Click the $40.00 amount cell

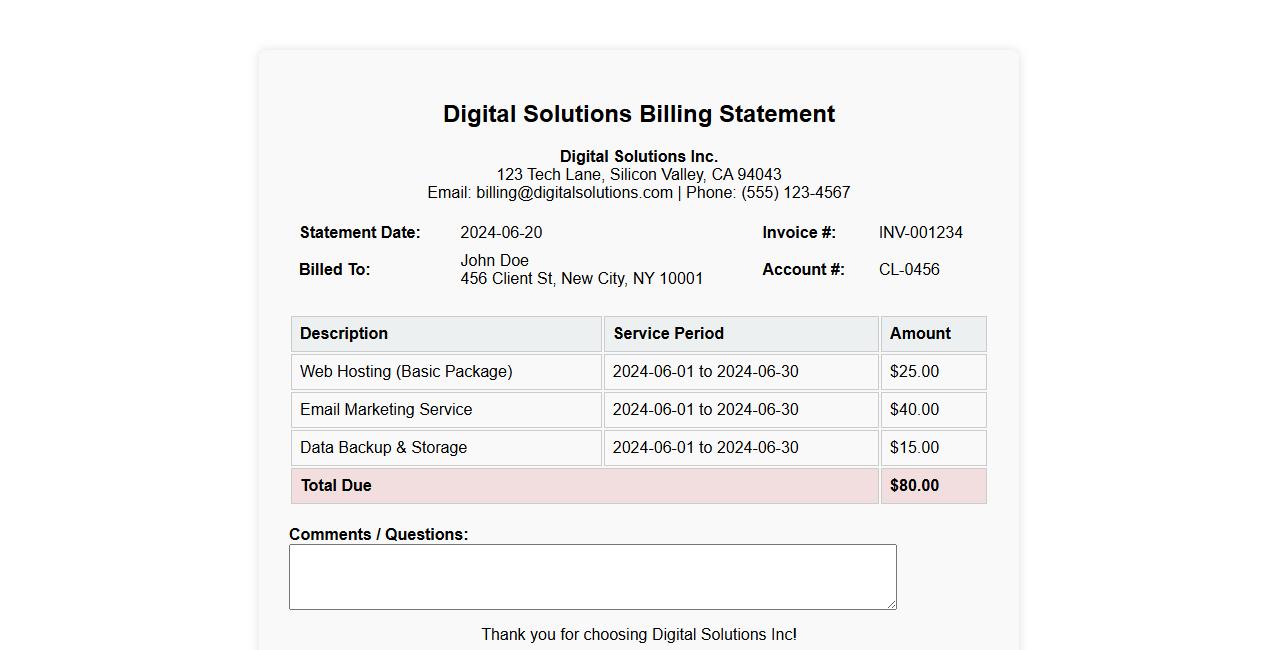point(914,410)
